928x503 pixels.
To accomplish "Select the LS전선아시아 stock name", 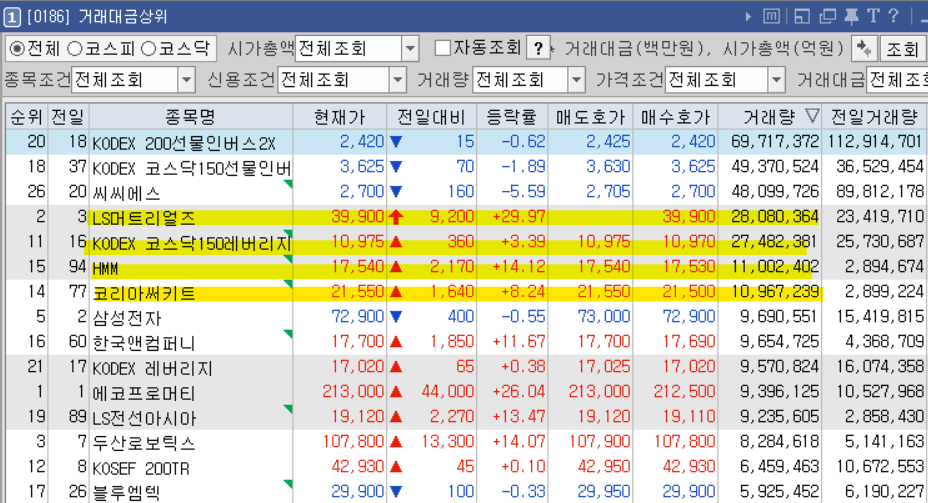I will [144, 418].
